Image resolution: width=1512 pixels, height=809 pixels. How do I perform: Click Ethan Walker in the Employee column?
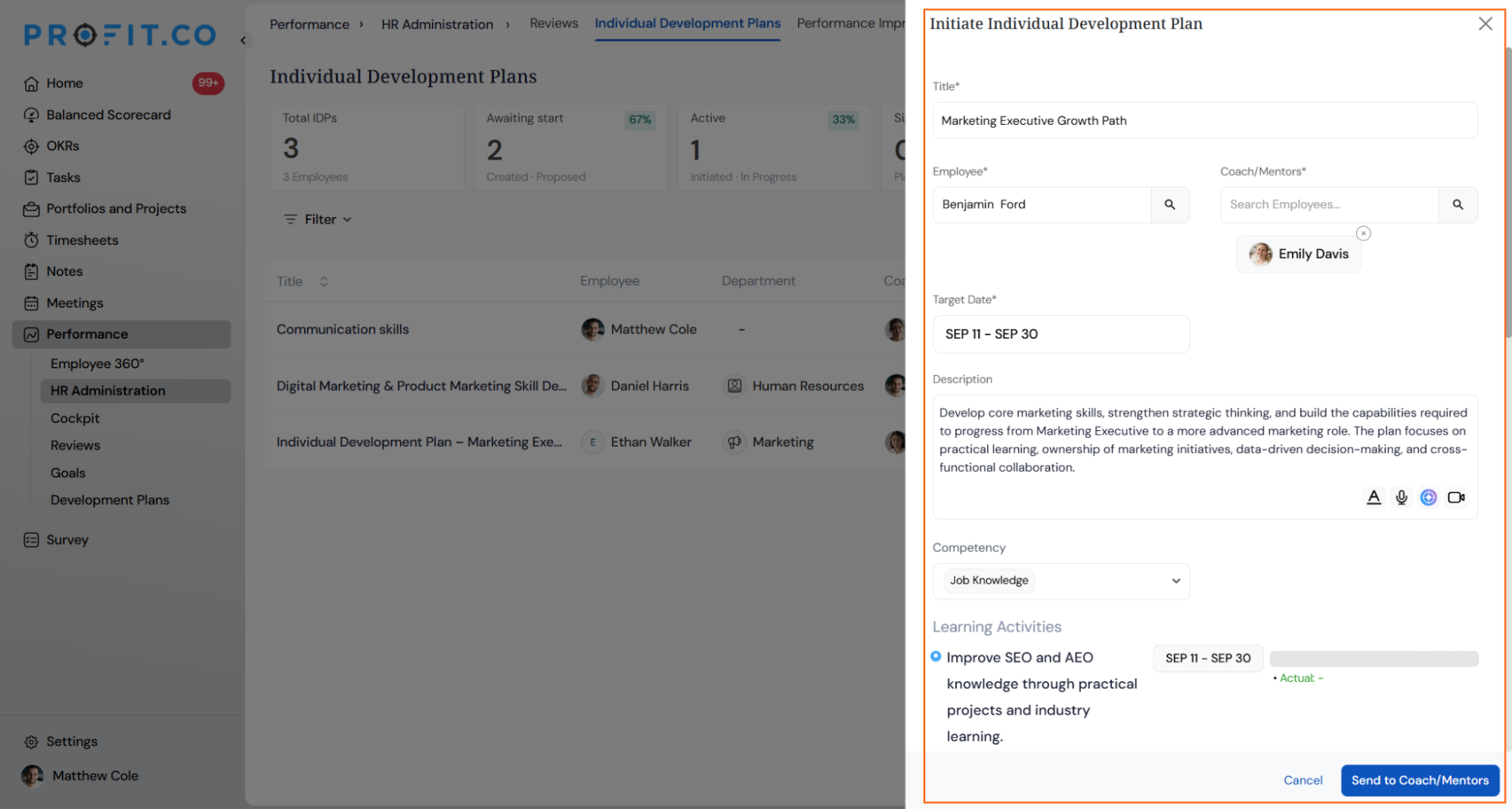[636, 442]
